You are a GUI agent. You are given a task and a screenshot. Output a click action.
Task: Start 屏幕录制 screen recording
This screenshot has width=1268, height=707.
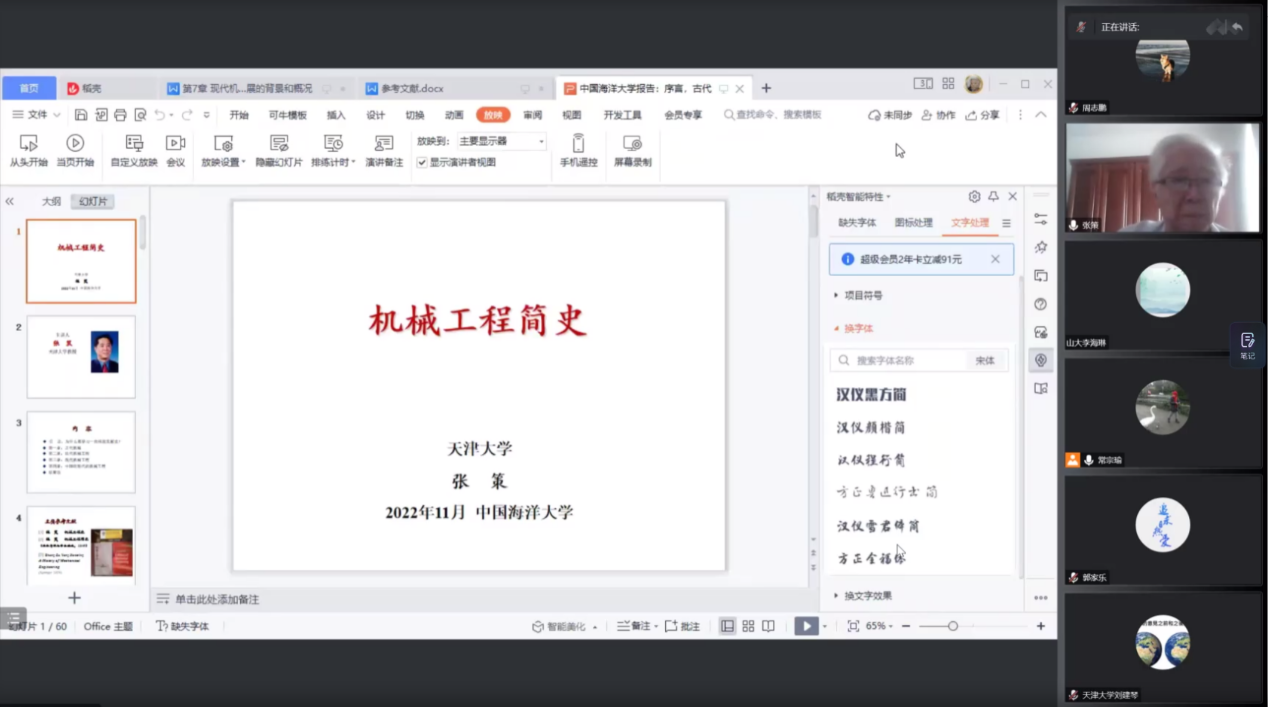[632, 144]
